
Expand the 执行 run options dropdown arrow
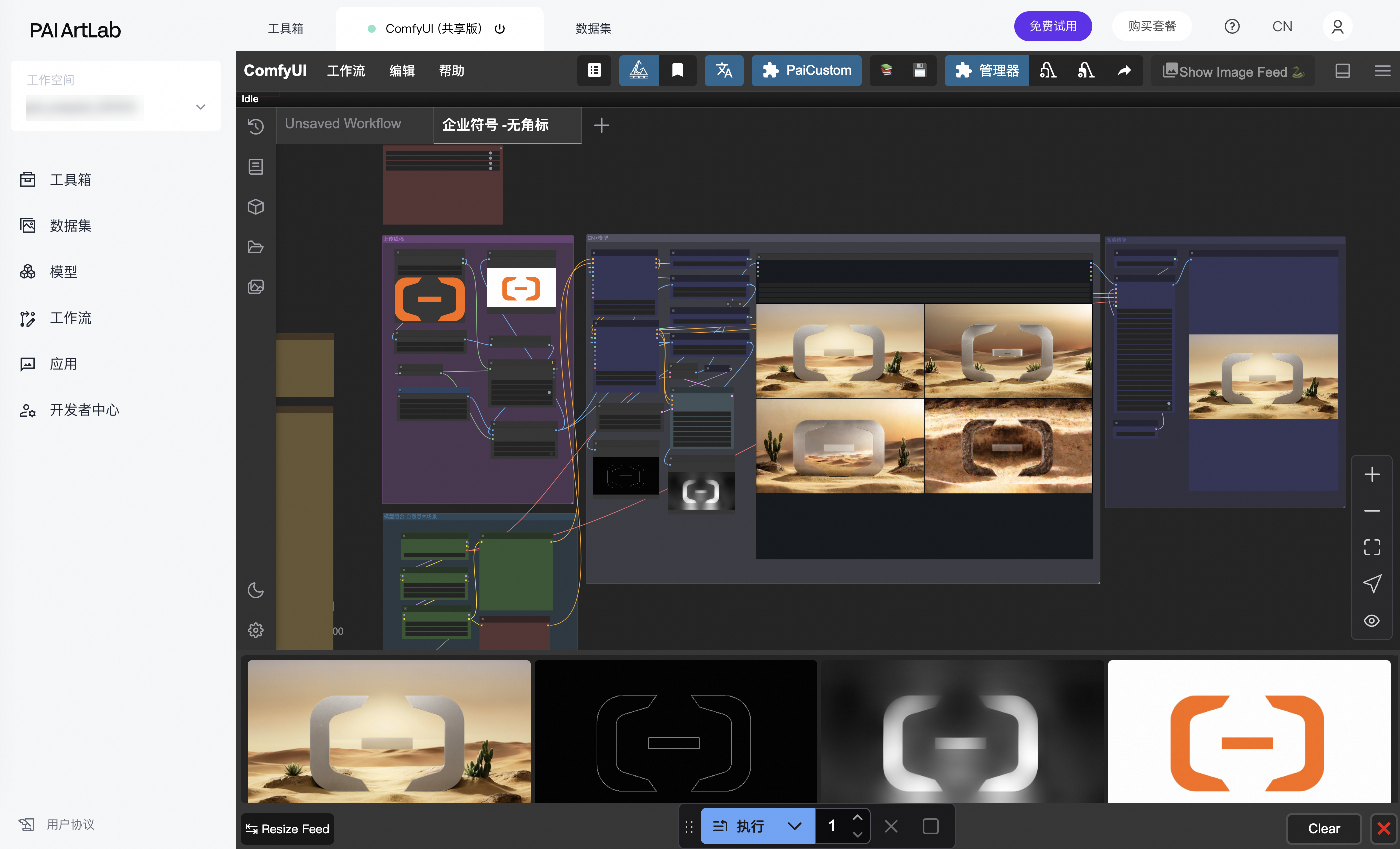(x=794, y=826)
